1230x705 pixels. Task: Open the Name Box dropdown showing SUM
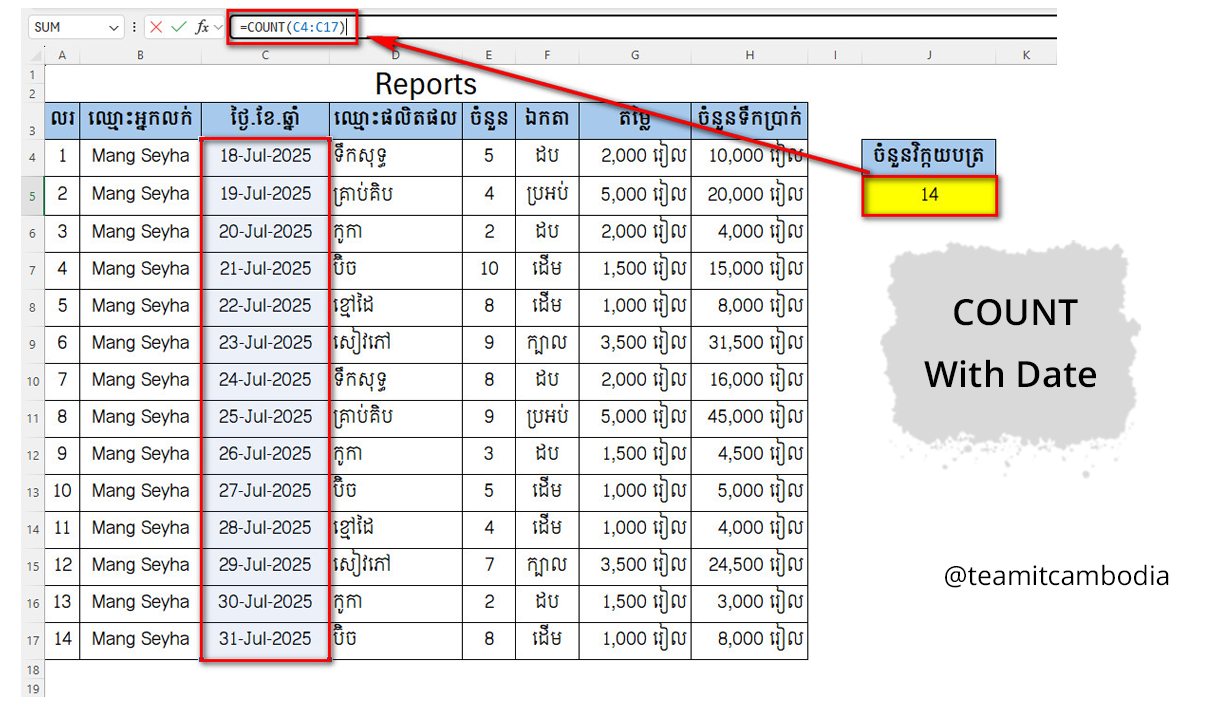pyautogui.click(x=113, y=28)
